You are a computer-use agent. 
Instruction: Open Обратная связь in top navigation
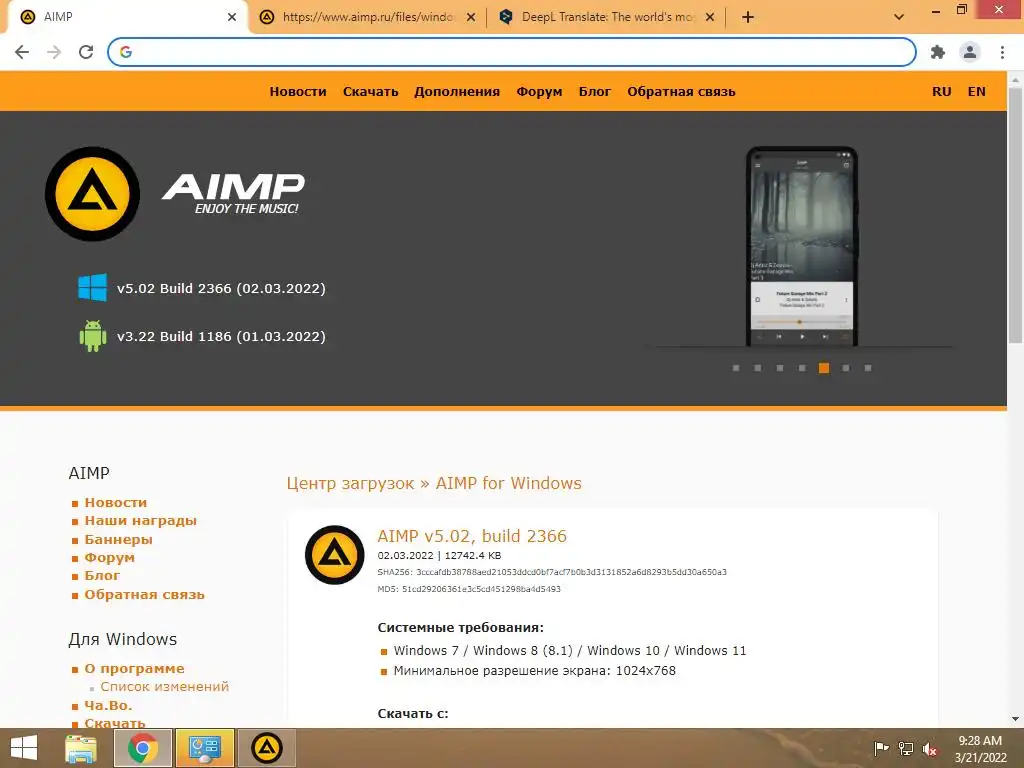pos(681,91)
